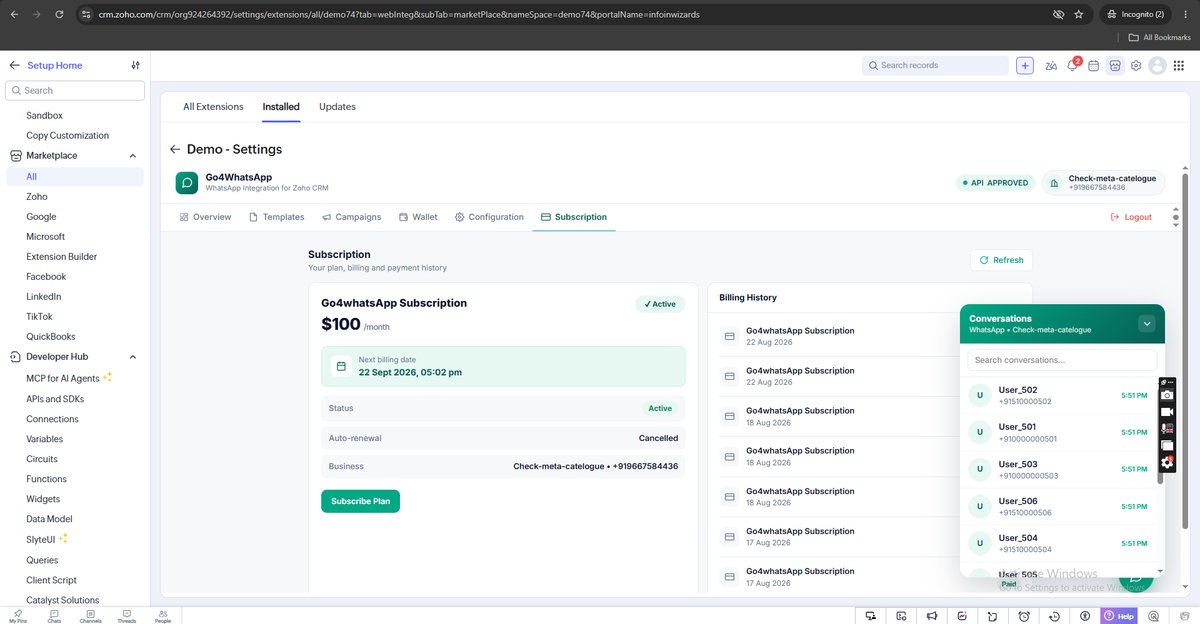Open the user profile avatar
This screenshot has height=624, width=1200.
coord(1157,66)
